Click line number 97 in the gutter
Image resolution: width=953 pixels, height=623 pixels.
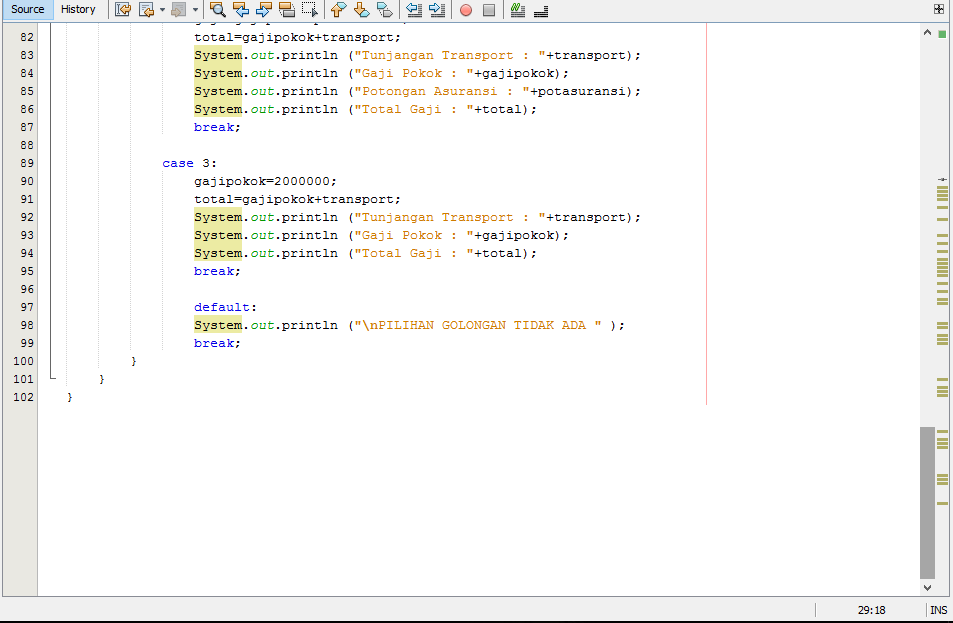(27, 308)
